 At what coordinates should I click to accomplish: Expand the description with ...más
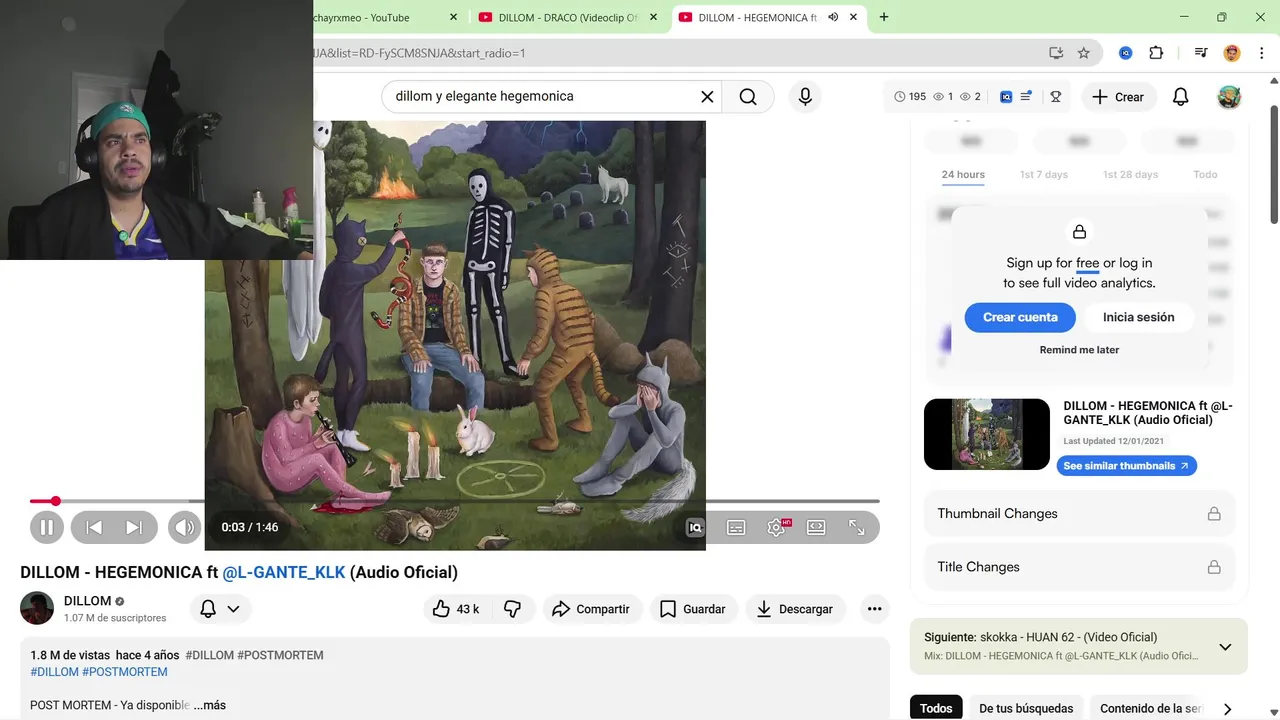(209, 705)
